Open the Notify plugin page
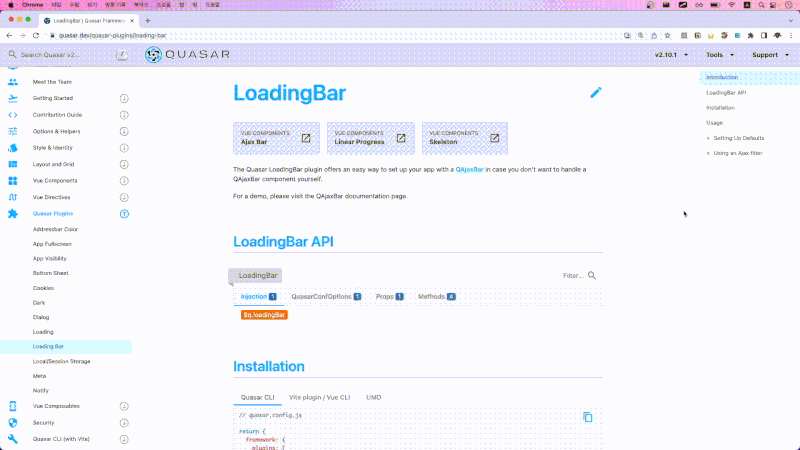This screenshot has width=800, height=450. click(41, 390)
